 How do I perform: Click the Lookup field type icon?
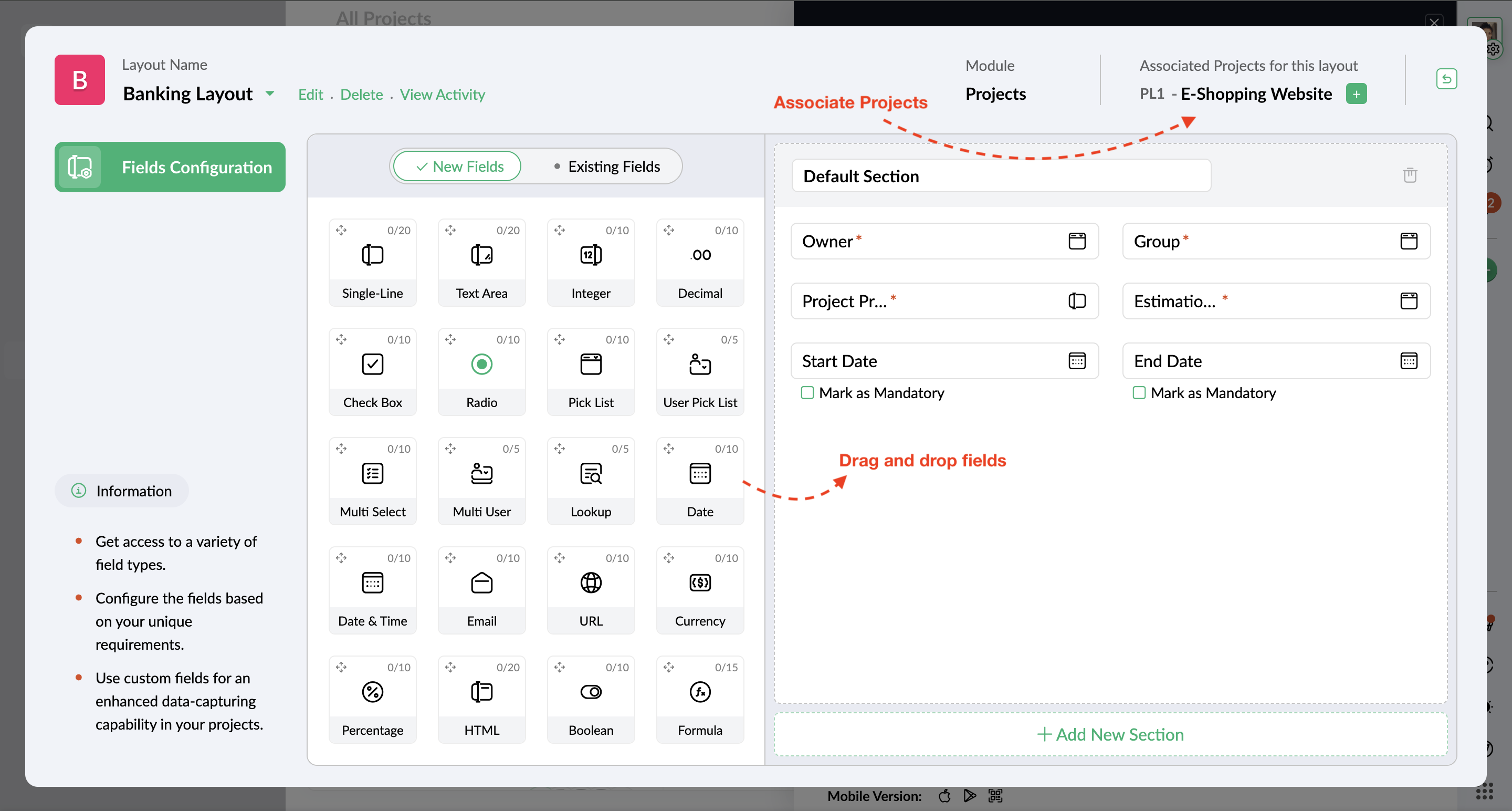point(591,473)
